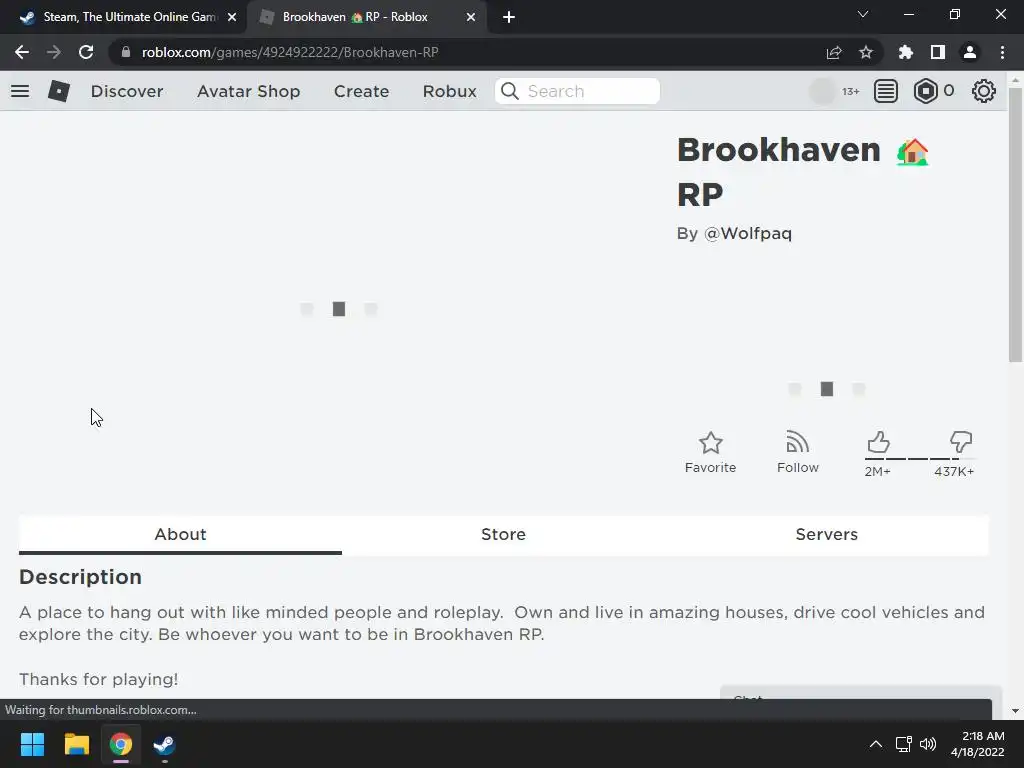Toggle the Chrome side panel icon
1024x768 pixels.
pos(938,52)
